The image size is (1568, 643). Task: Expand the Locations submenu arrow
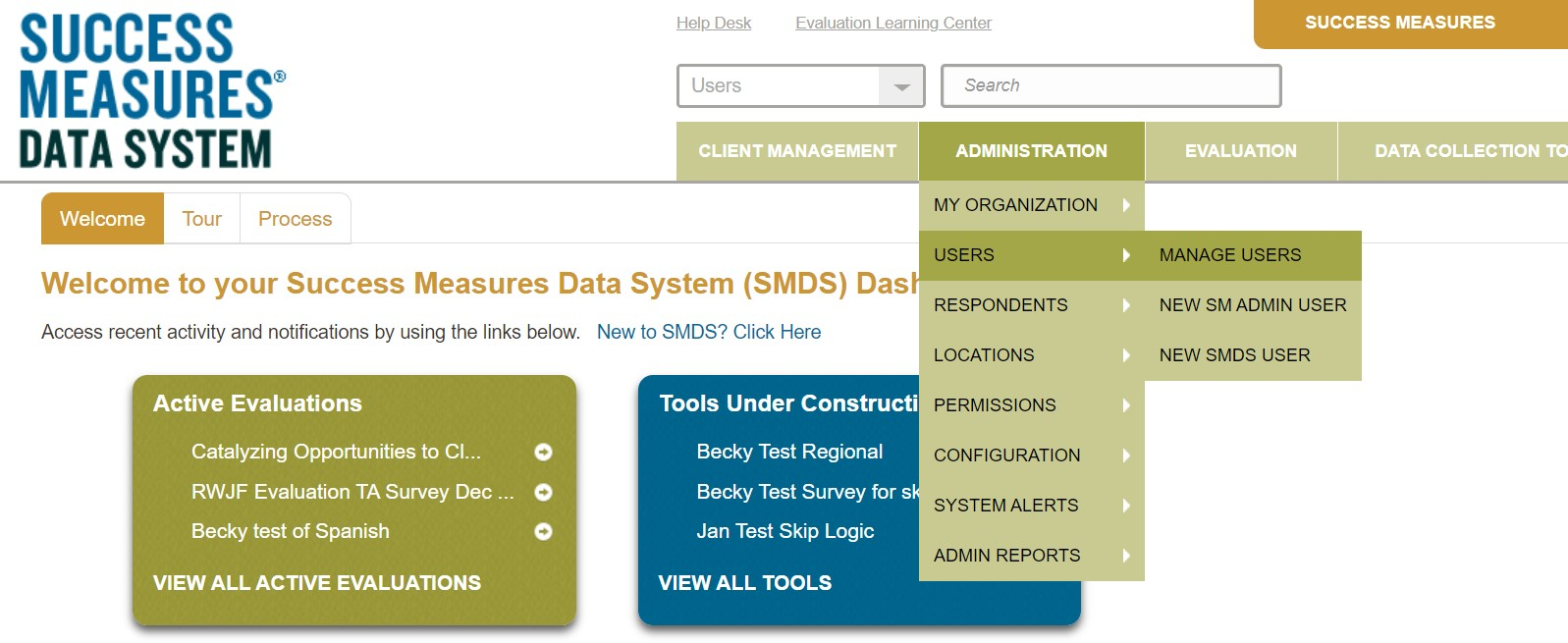point(1126,355)
